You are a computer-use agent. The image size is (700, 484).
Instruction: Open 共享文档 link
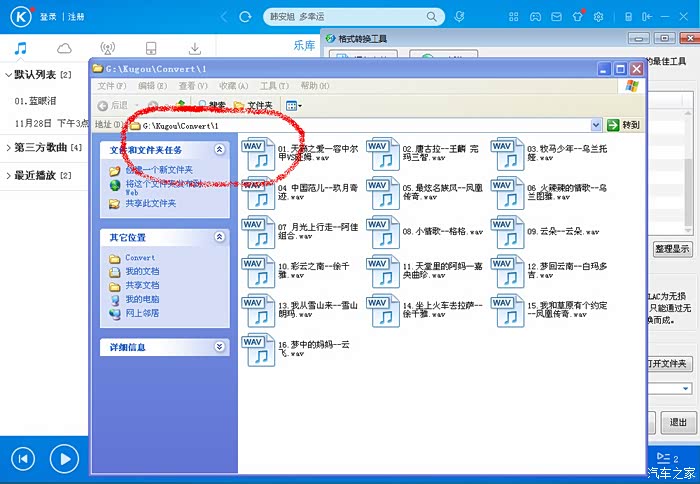pos(142,285)
